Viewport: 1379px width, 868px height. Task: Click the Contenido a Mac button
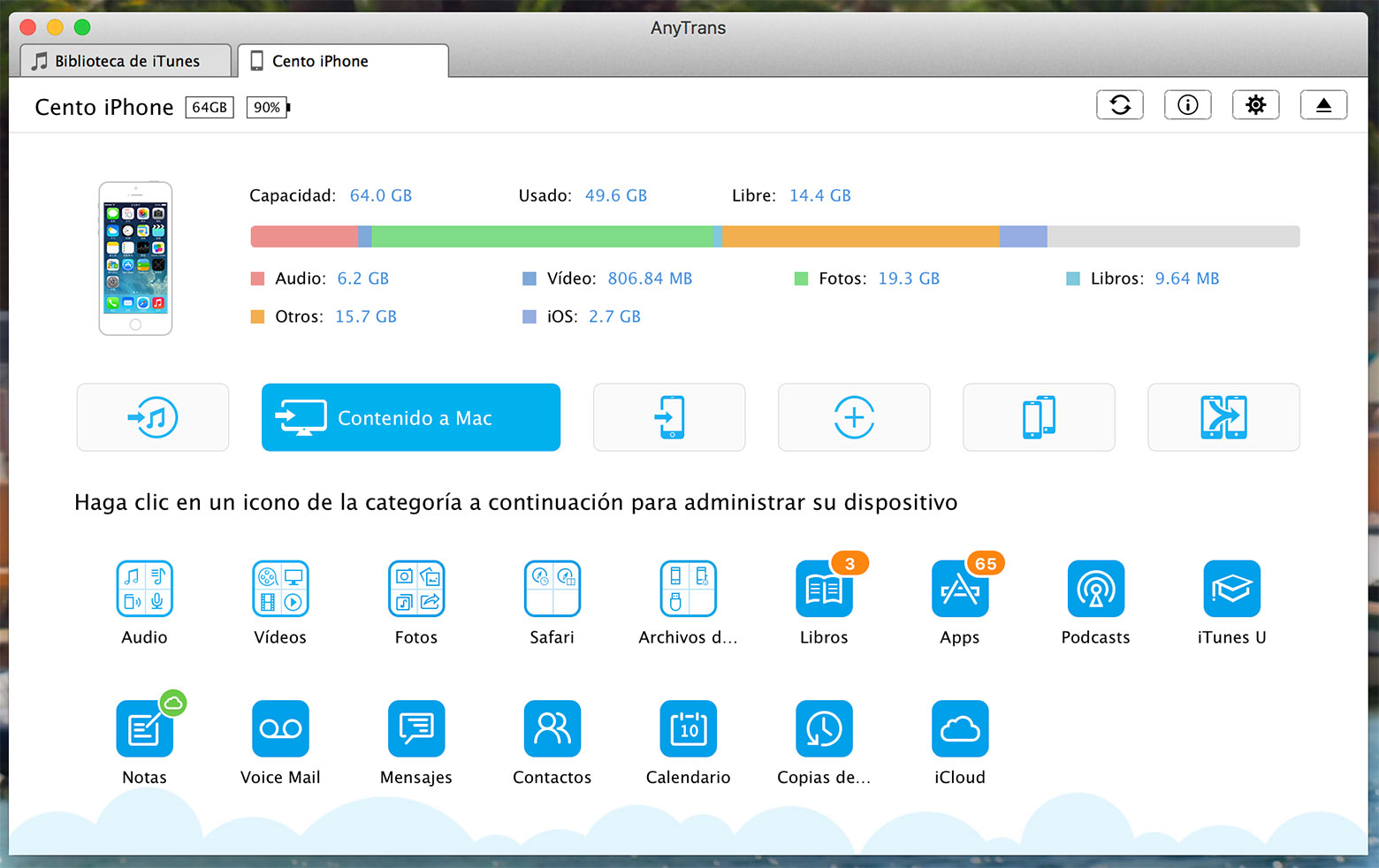411,417
